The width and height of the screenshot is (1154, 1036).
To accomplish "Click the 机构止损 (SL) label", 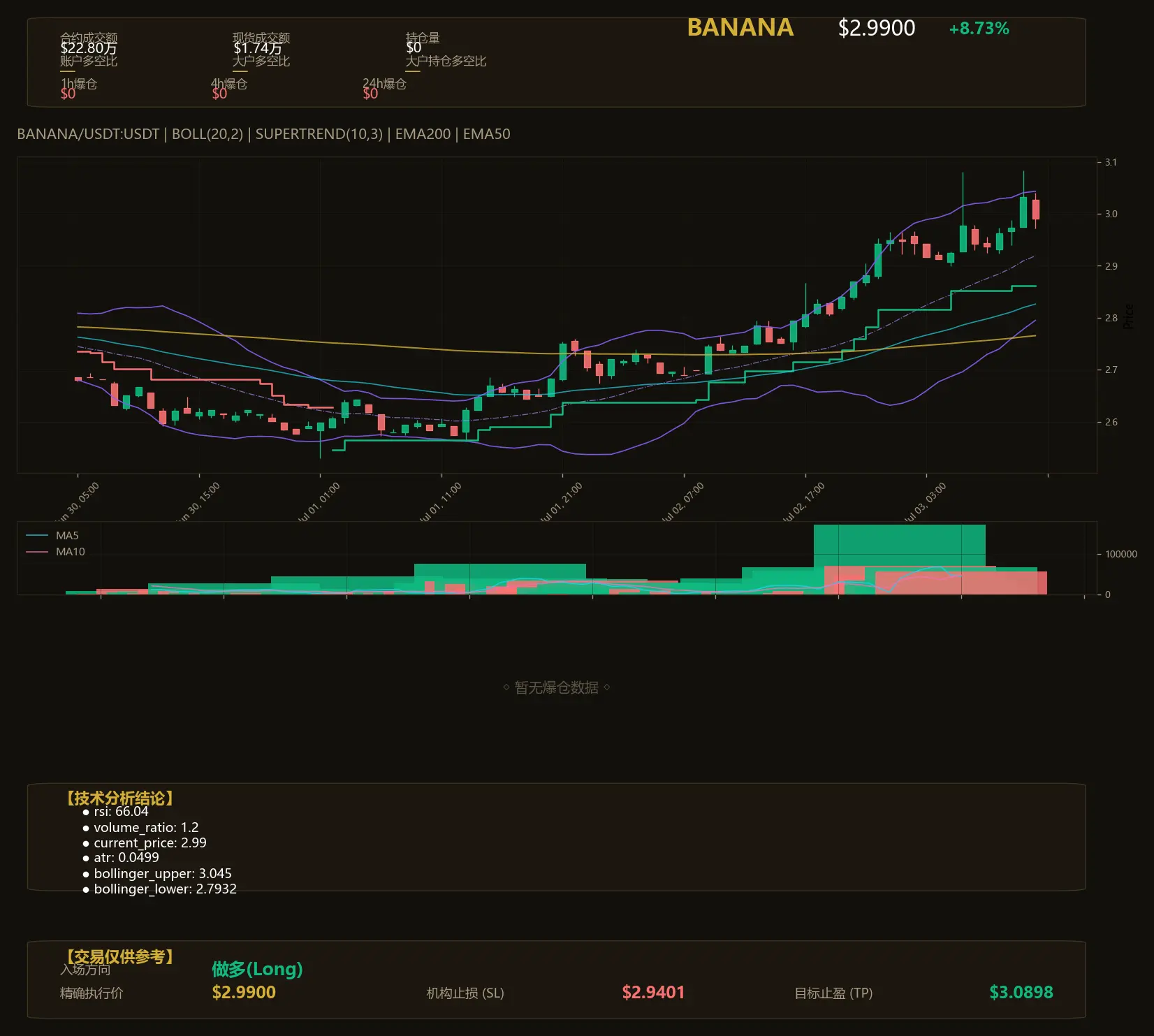I will [x=465, y=993].
